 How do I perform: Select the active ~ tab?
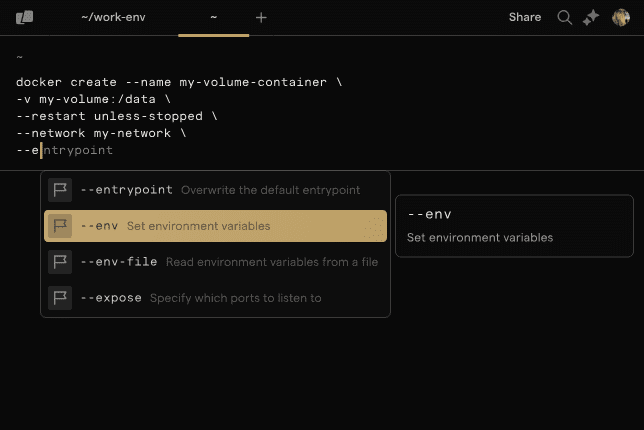coord(214,17)
